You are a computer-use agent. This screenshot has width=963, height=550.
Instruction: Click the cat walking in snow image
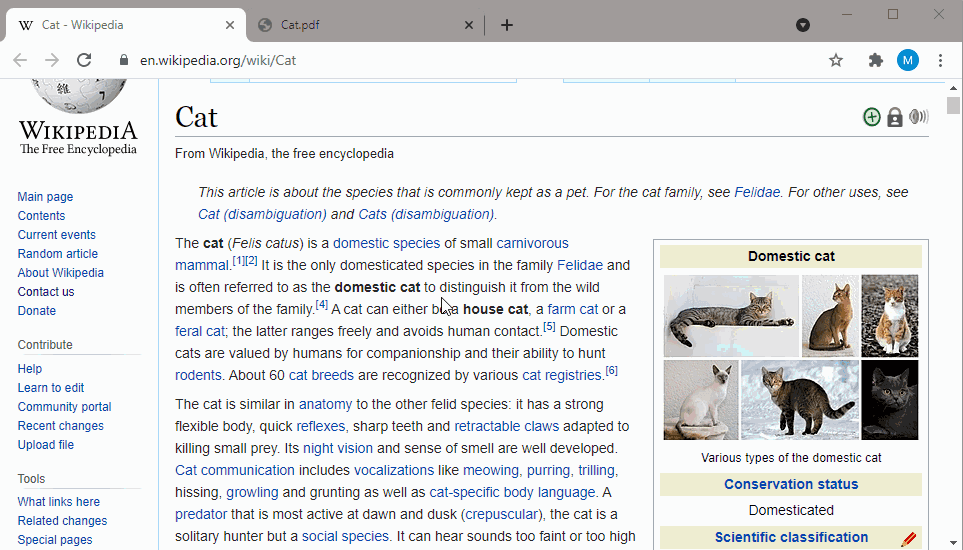[800, 400]
